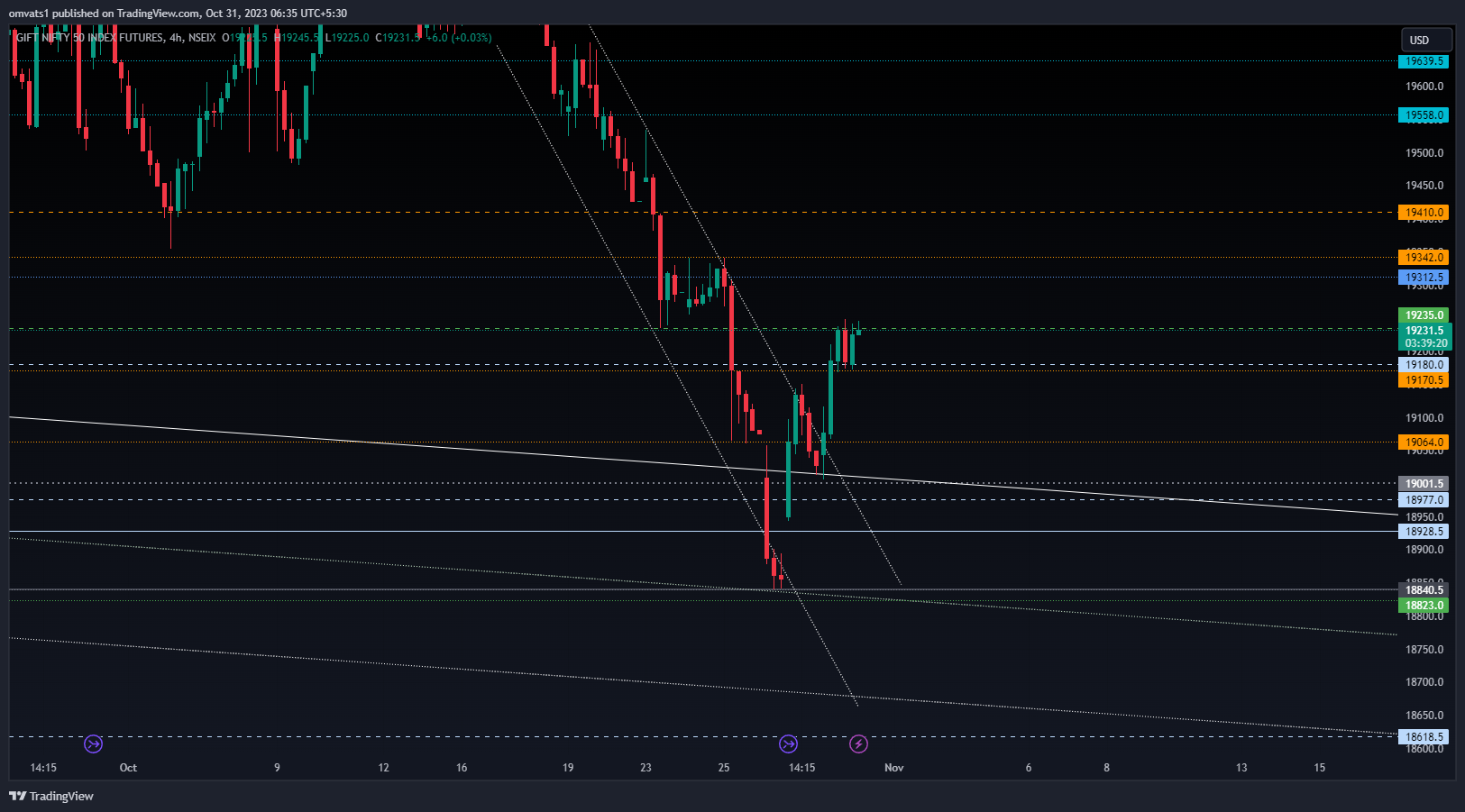Click the lightning event icon on time axis

[858, 744]
